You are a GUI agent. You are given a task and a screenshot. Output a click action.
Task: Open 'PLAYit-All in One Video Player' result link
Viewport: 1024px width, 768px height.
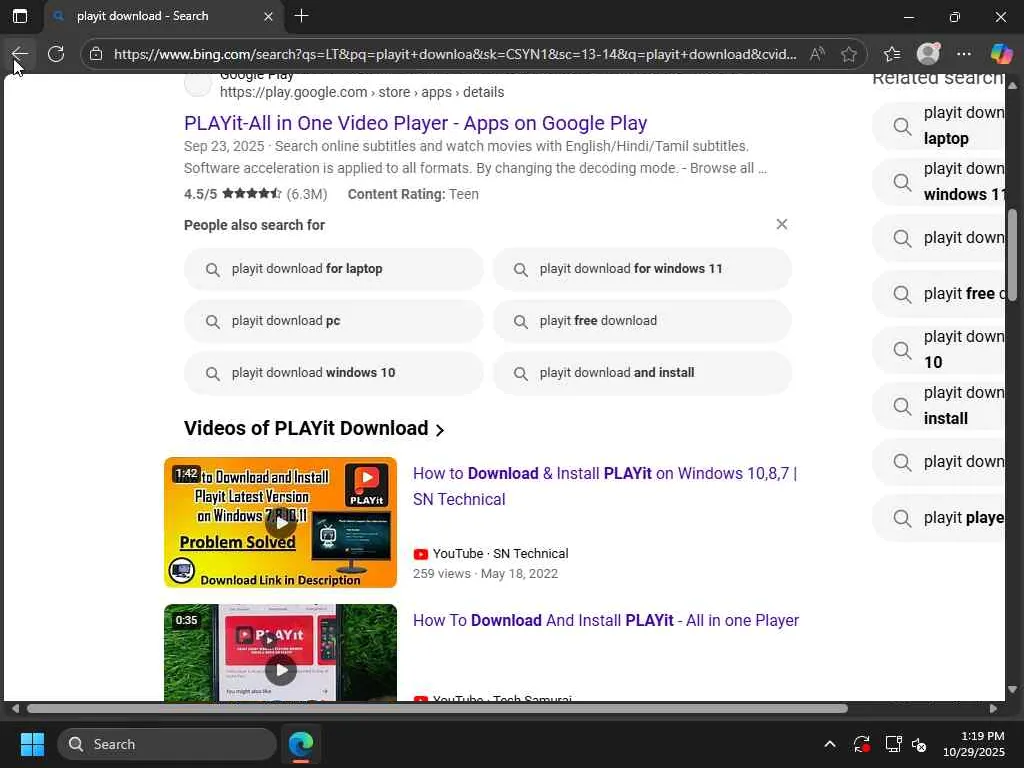click(415, 123)
